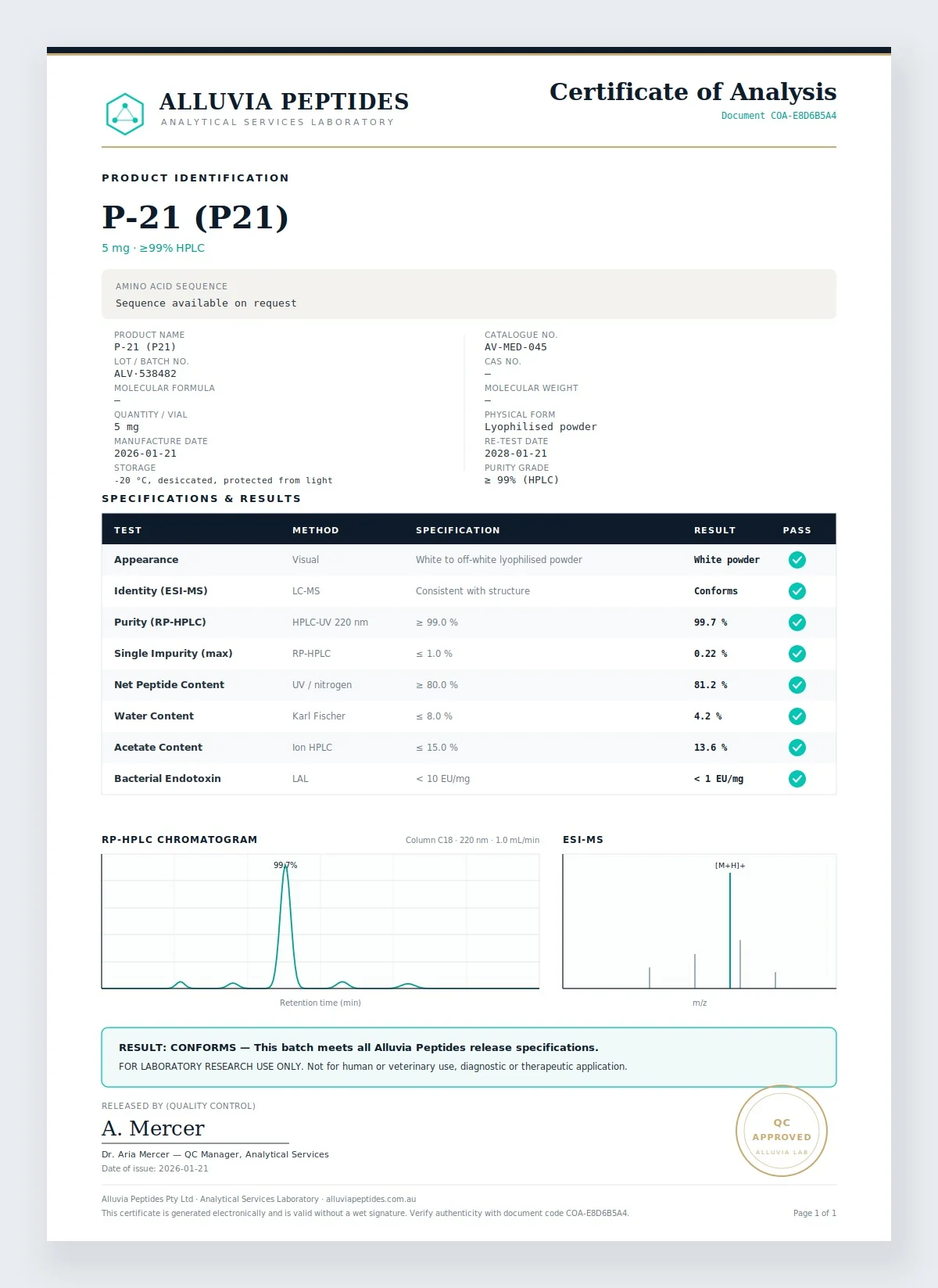
Task: Click the 99.7% peak label on chromatogram
Action: [285, 866]
